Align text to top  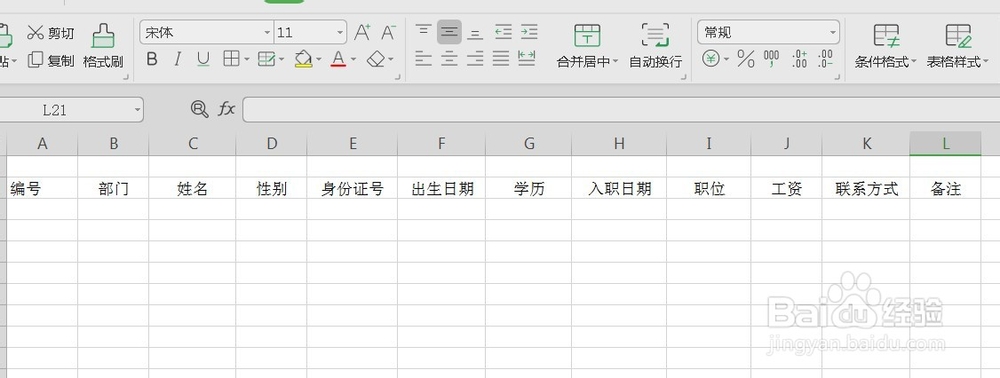(x=423, y=32)
